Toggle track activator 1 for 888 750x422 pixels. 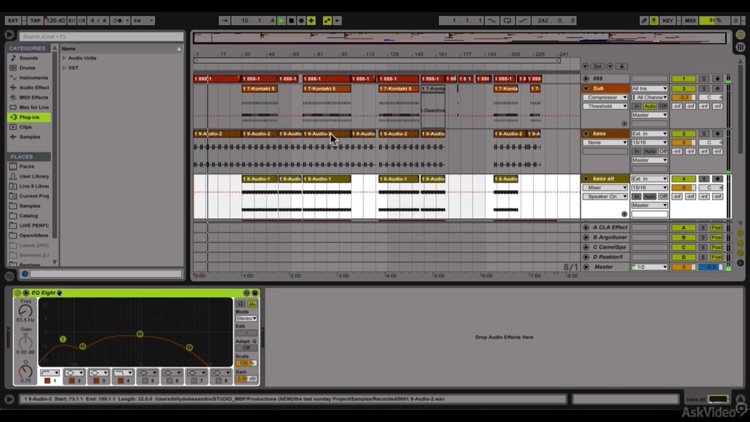pos(684,78)
